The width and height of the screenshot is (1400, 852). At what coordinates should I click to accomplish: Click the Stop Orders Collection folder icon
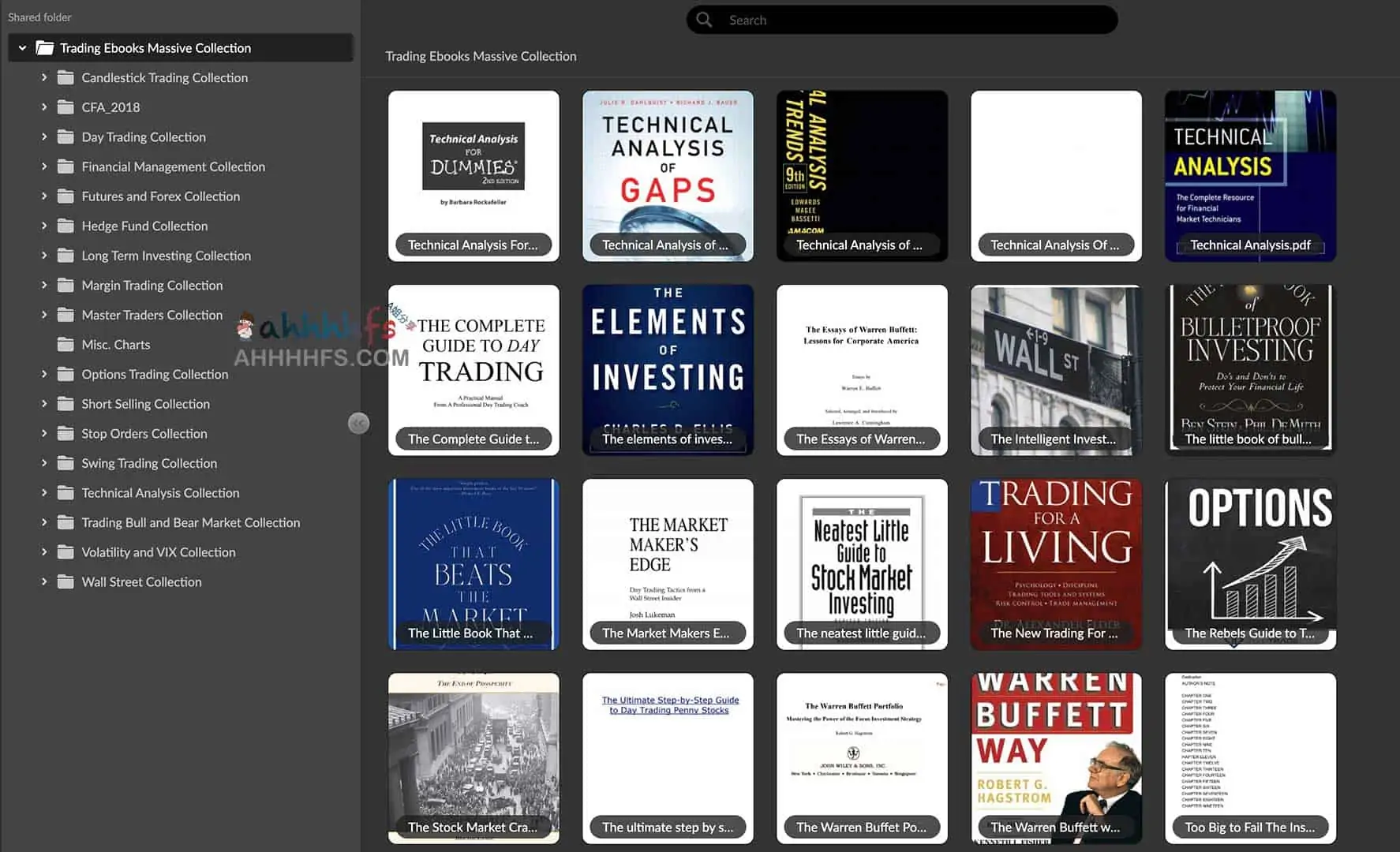pos(66,434)
